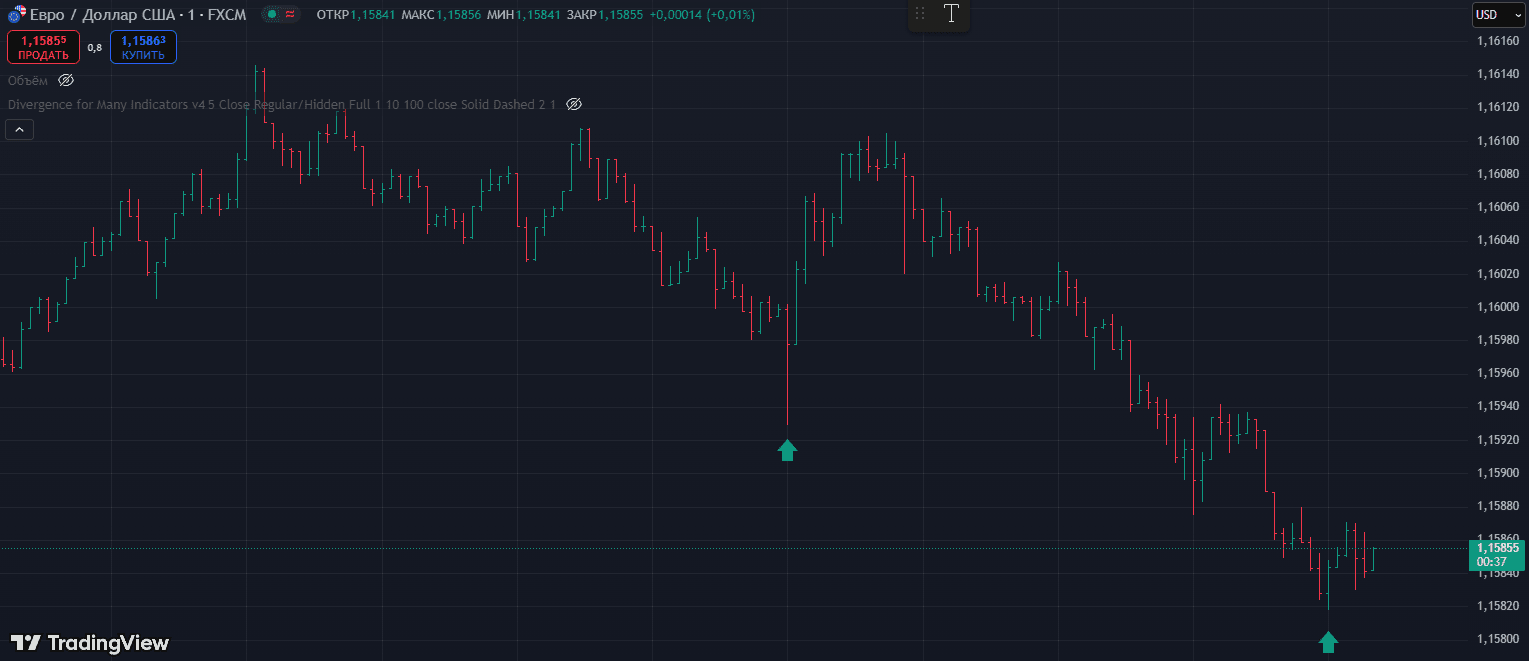Click the red ПРОДАТЬ sell button
The image size is (1529, 661).
coord(43,47)
